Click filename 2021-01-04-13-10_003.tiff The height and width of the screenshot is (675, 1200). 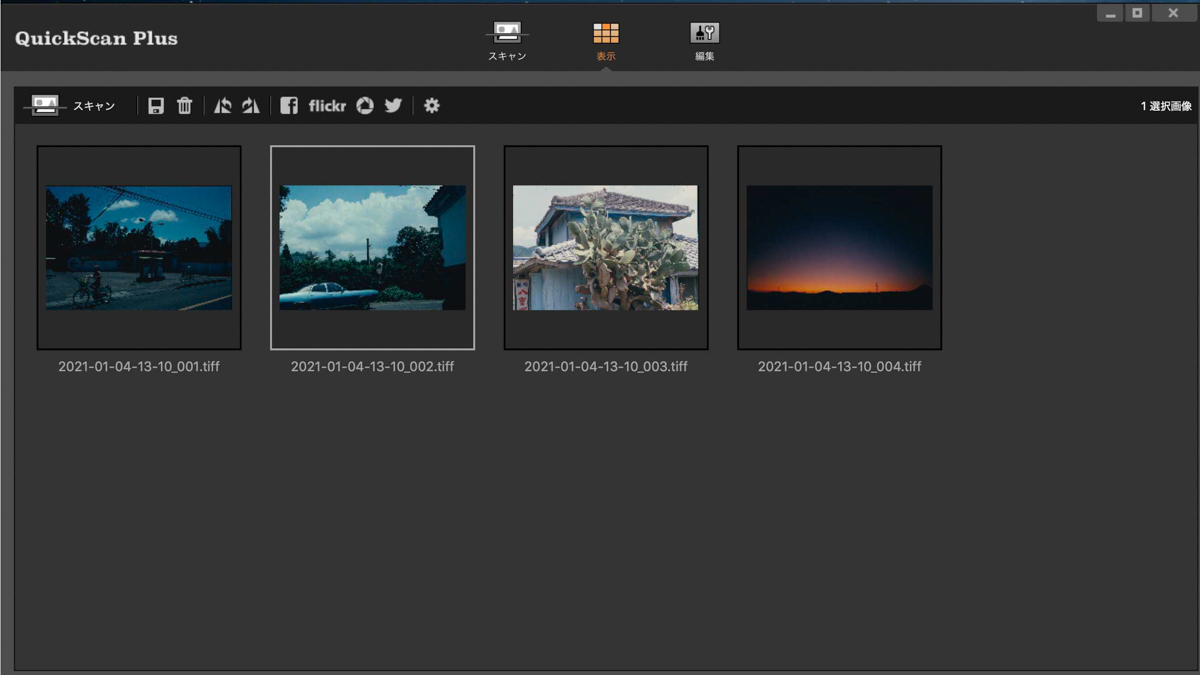(606, 367)
